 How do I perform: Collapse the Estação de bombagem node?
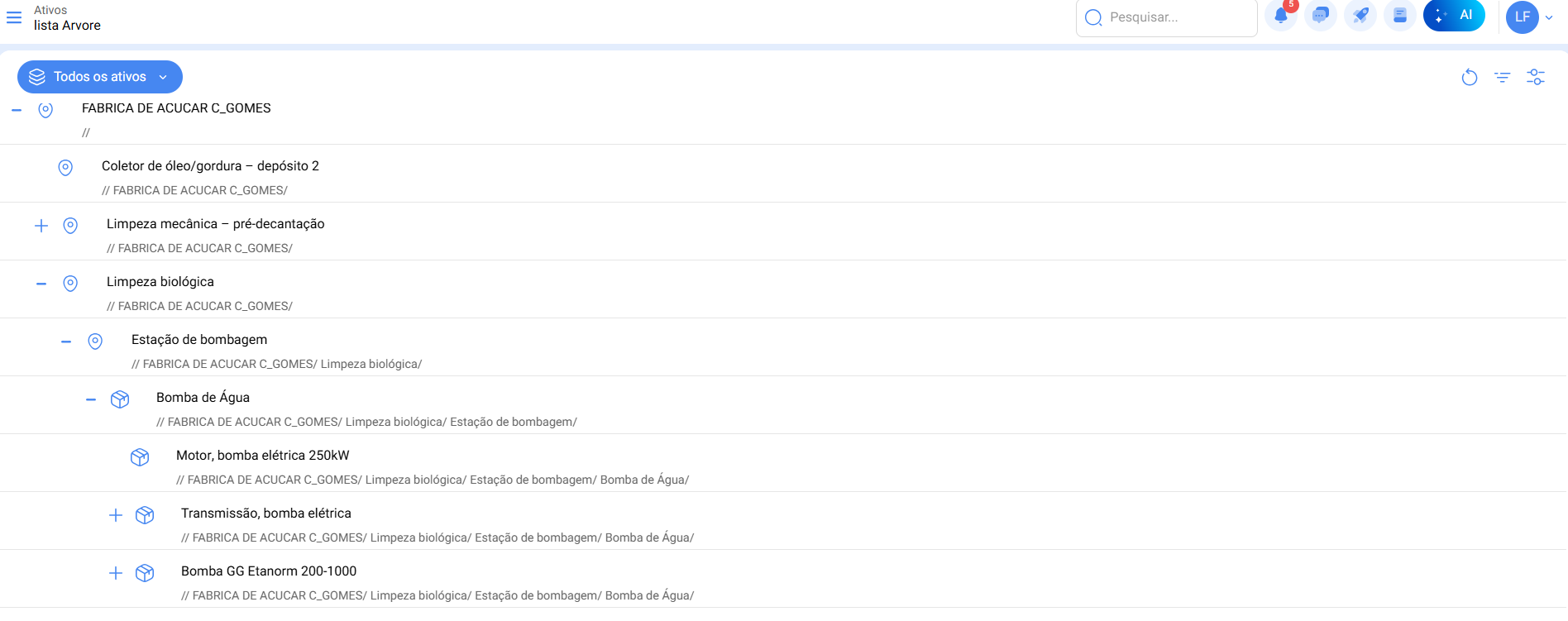coord(66,342)
